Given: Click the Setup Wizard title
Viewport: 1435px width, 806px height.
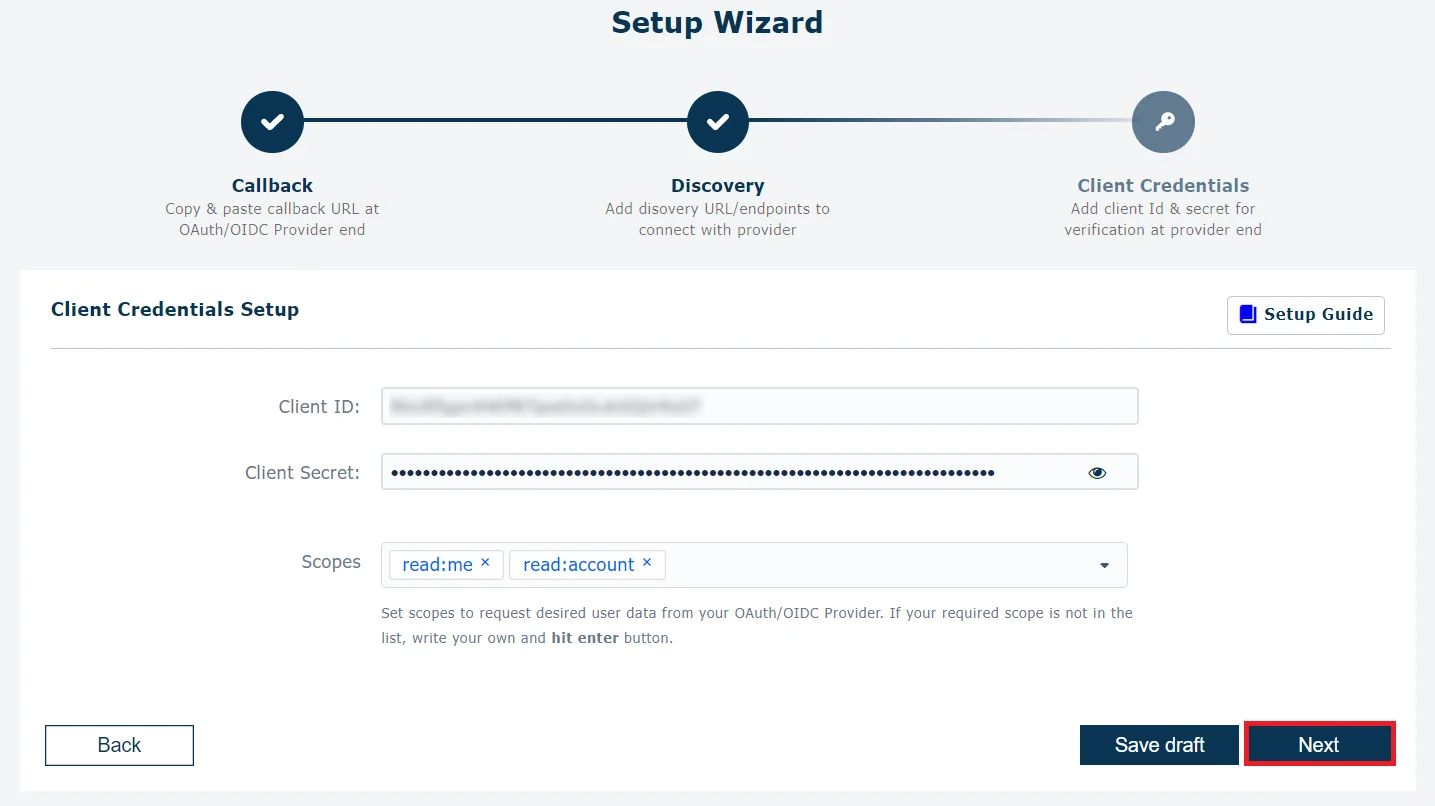Looking at the screenshot, I should click(x=717, y=22).
